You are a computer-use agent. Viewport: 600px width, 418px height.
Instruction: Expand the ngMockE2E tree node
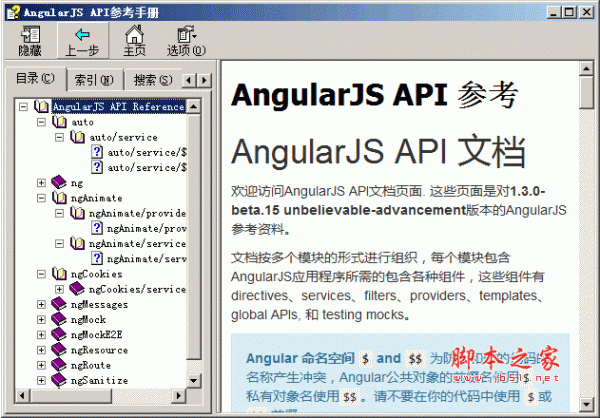point(41,335)
